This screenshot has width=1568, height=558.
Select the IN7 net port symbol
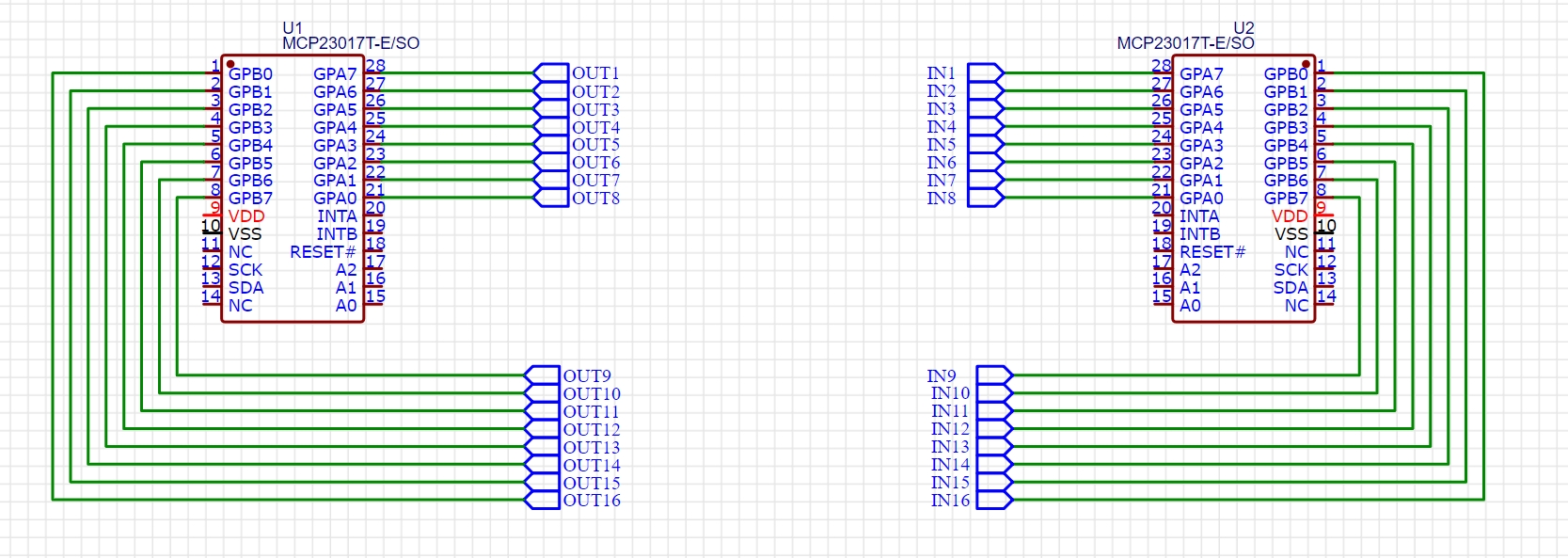(986, 180)
